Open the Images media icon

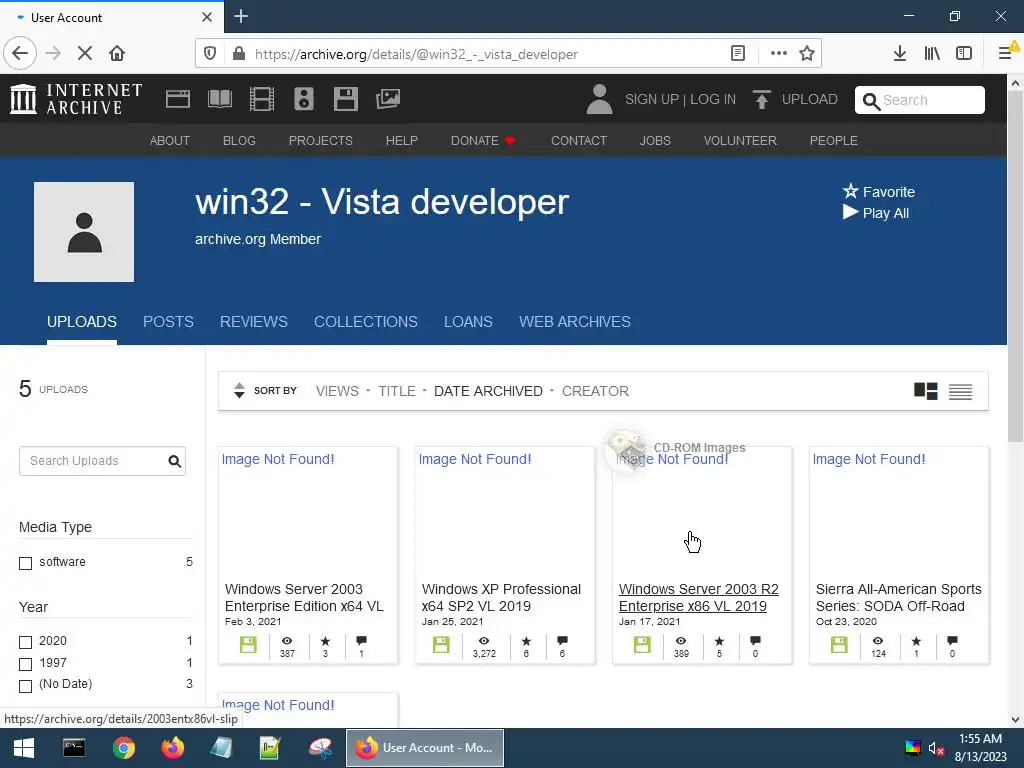click(388, 99)
